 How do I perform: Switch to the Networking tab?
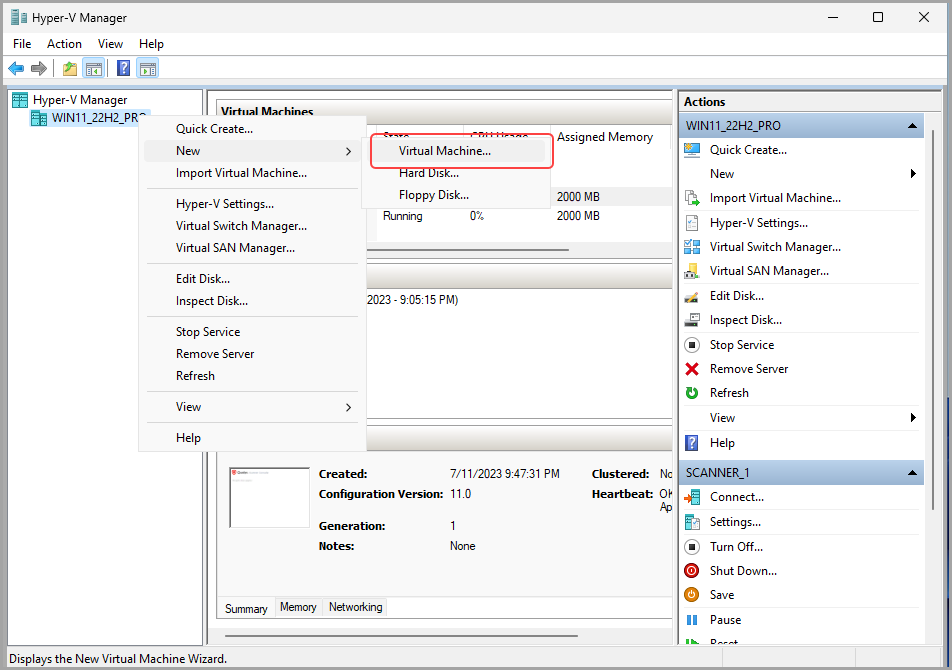(x=355, y=607)
